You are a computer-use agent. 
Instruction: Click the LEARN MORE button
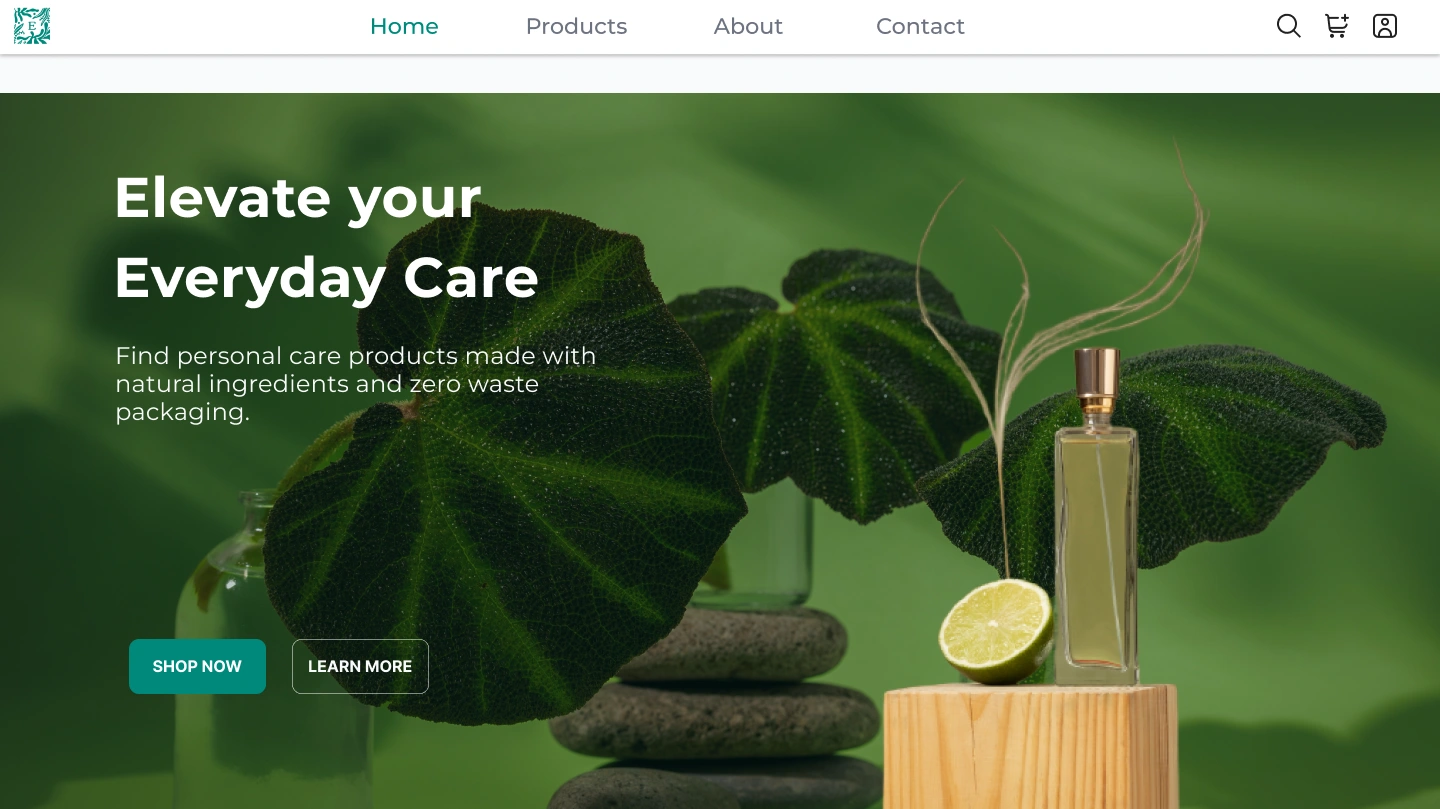[x=360, y=666]
